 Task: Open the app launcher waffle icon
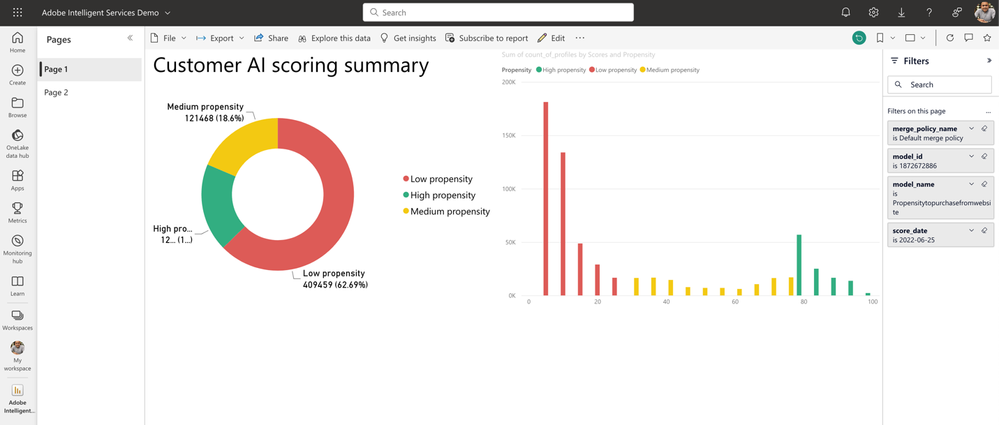17,13
